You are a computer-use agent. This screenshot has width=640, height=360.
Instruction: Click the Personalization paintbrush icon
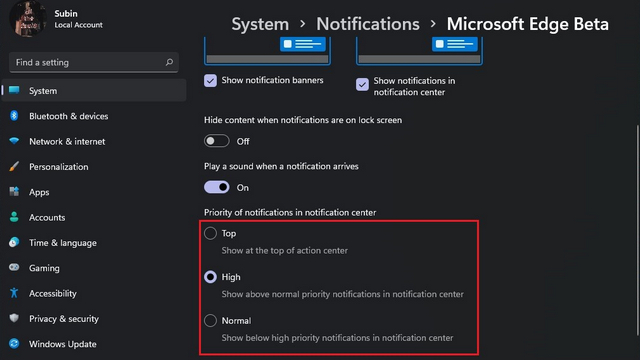(14, 166)
